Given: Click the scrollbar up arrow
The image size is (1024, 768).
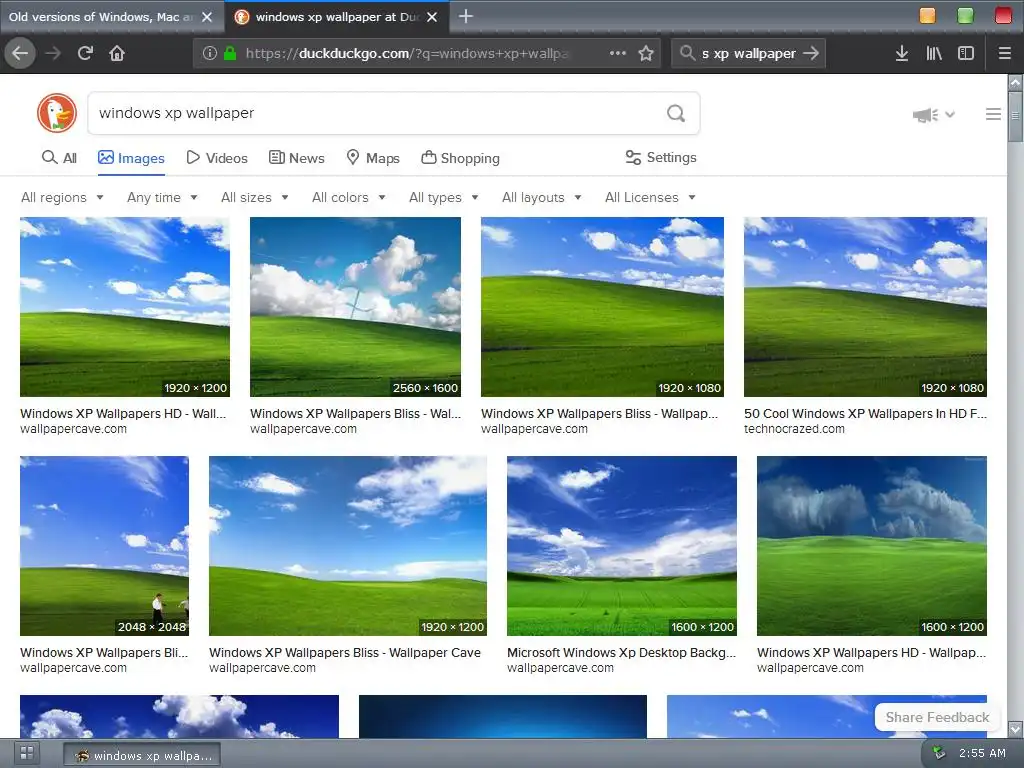Looking at the screenshot, I should (x=1015, y=82).
